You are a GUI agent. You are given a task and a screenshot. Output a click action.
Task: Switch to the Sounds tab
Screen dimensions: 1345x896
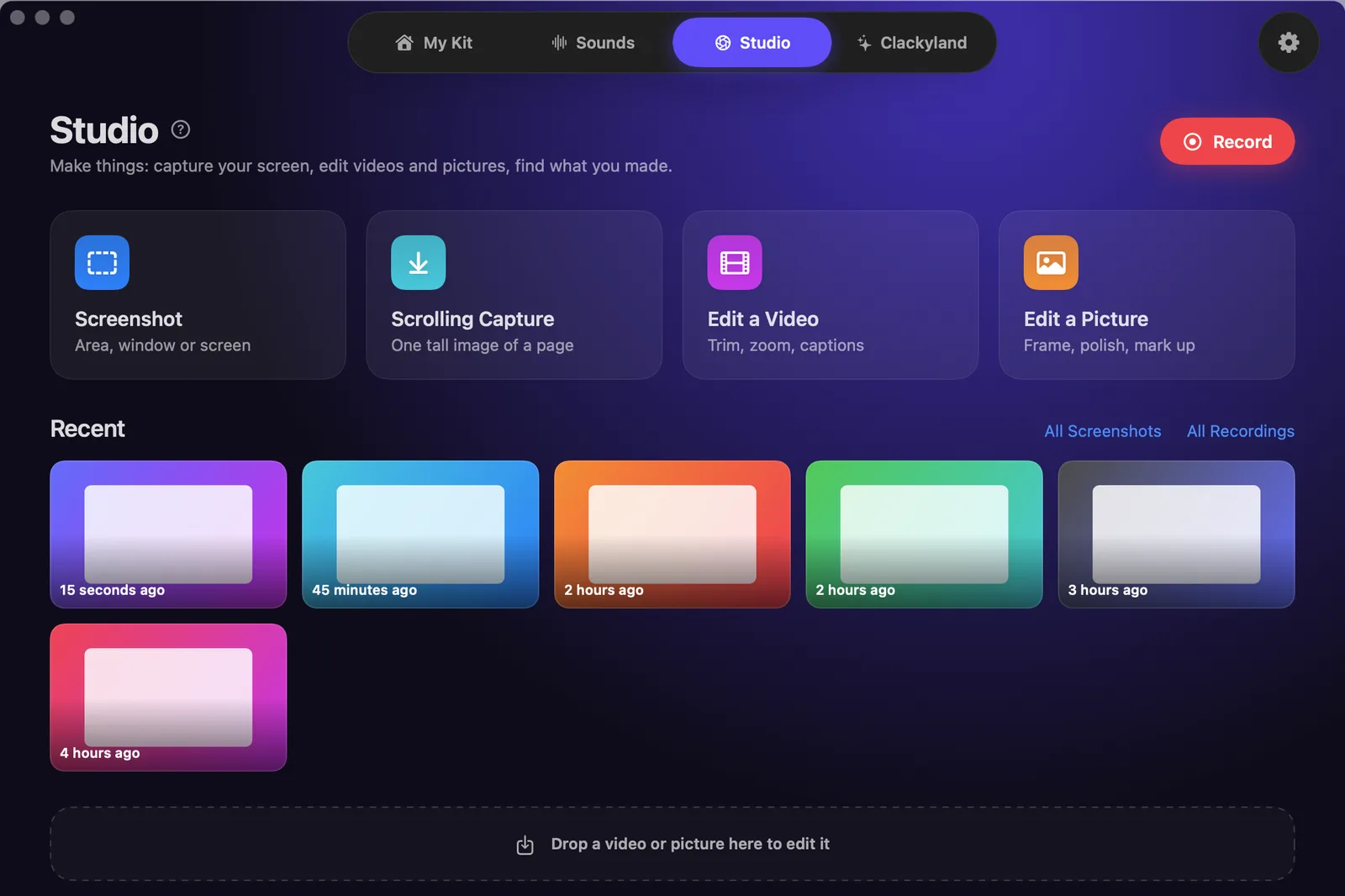[593, 43]
